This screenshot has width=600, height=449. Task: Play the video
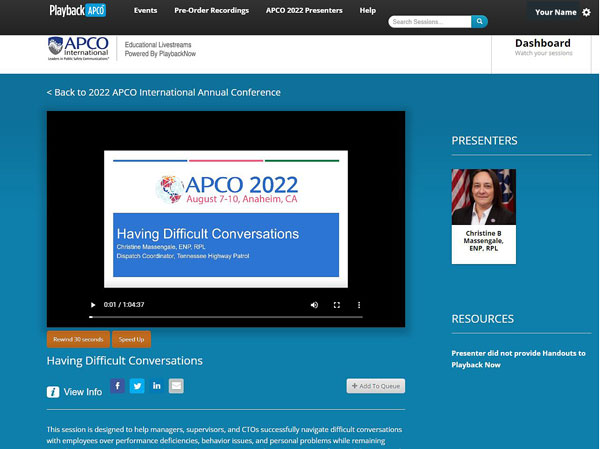(x=93, y=305)
